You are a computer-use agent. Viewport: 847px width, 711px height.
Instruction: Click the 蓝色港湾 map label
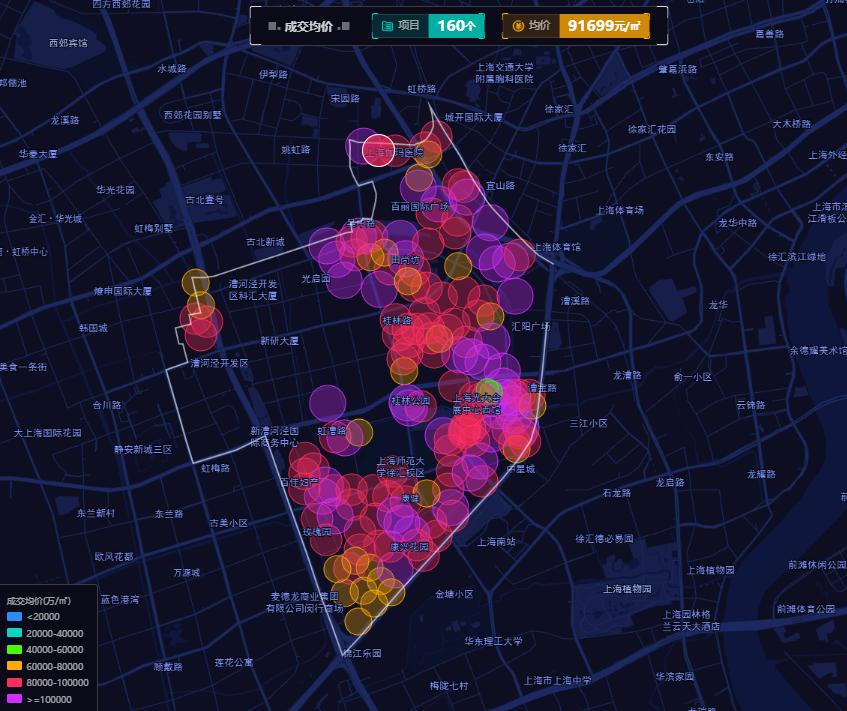tap(119, 599)
